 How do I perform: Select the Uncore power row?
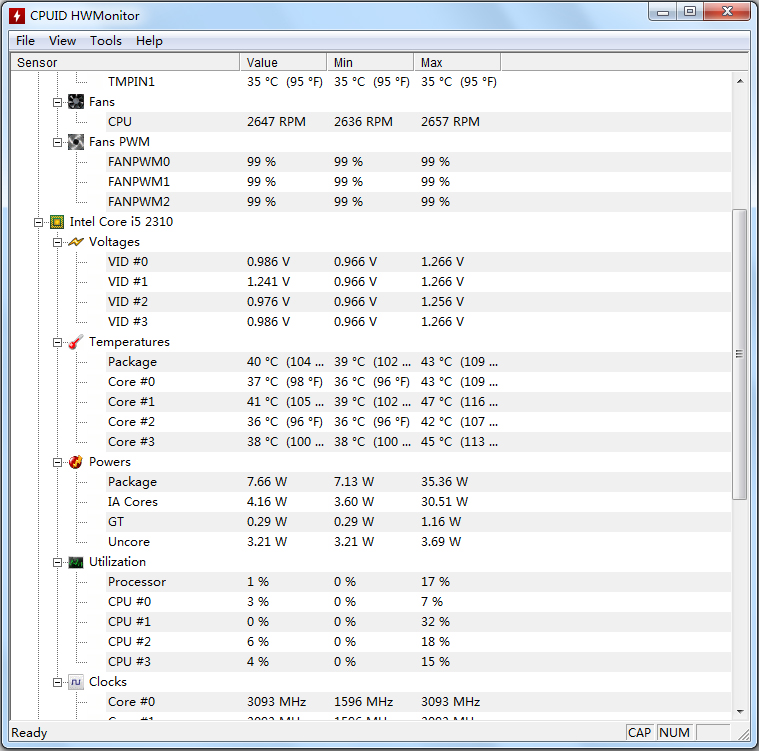click(418, 542)
